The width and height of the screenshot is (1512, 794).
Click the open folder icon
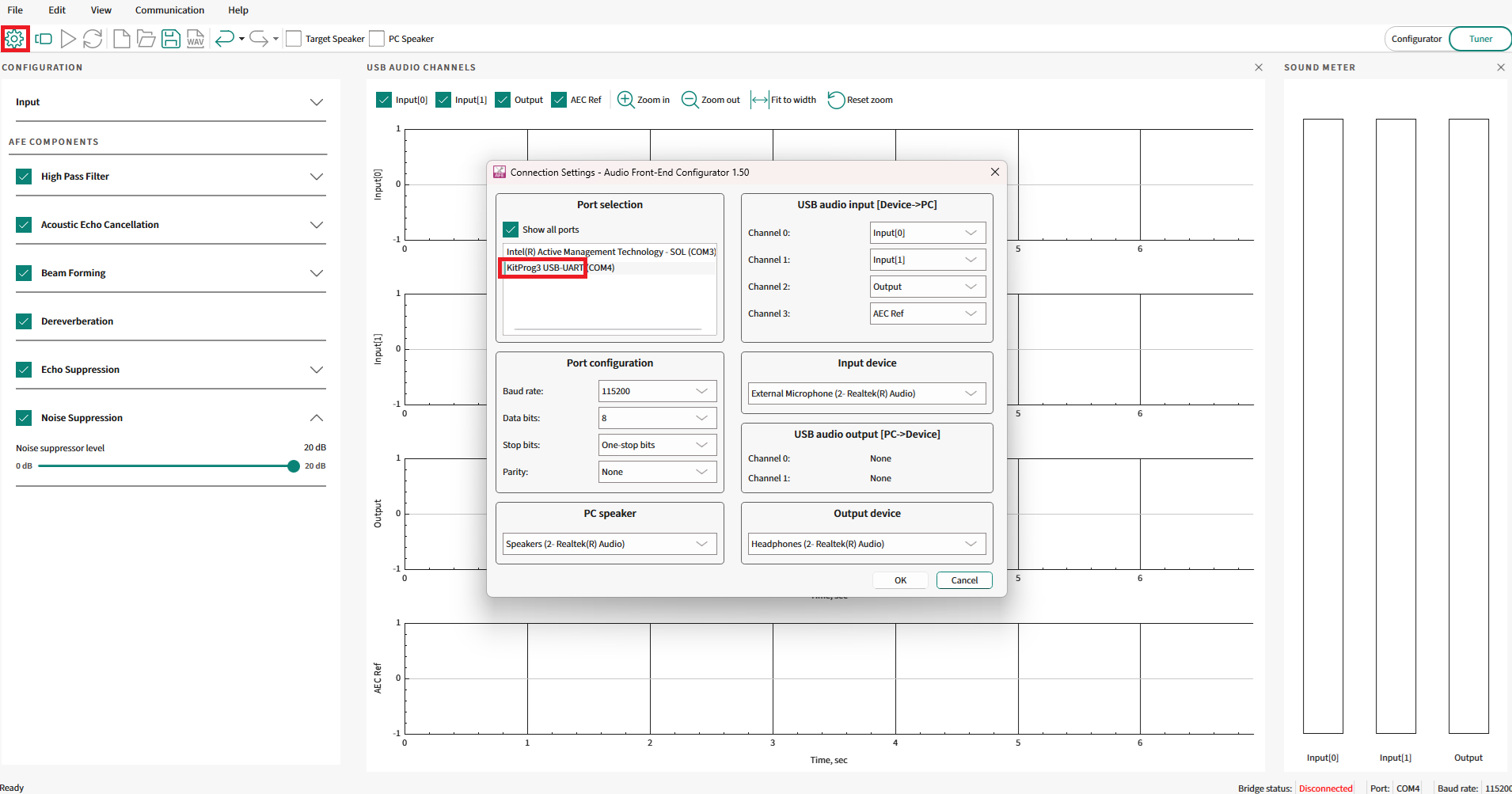(x=146, y=39)
